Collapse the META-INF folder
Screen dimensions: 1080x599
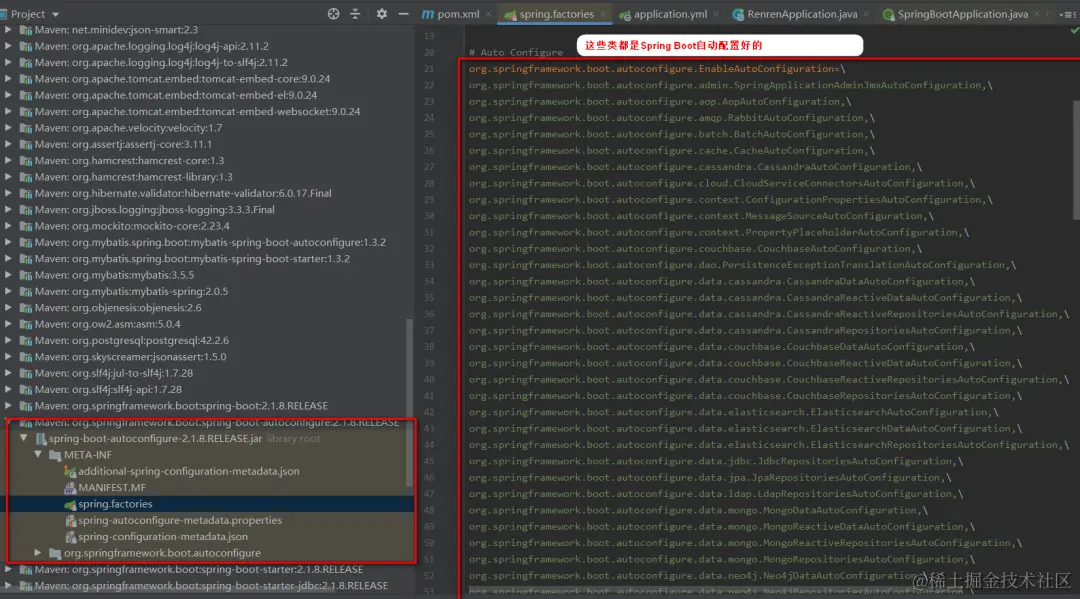38,454
